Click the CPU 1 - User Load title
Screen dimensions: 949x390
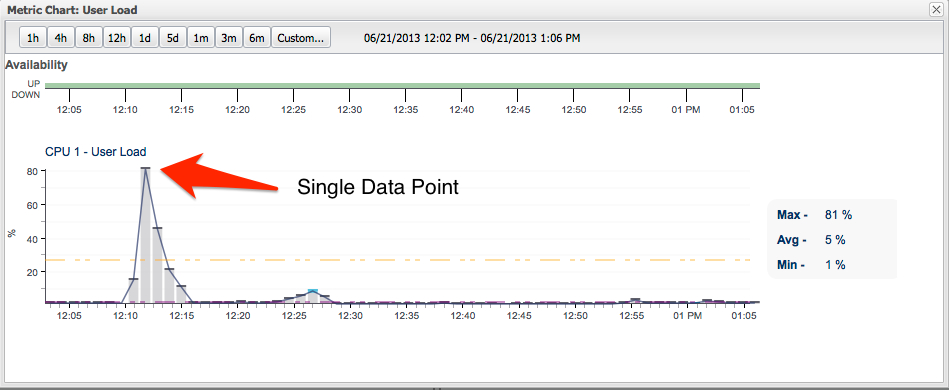[x=96, y=152]
